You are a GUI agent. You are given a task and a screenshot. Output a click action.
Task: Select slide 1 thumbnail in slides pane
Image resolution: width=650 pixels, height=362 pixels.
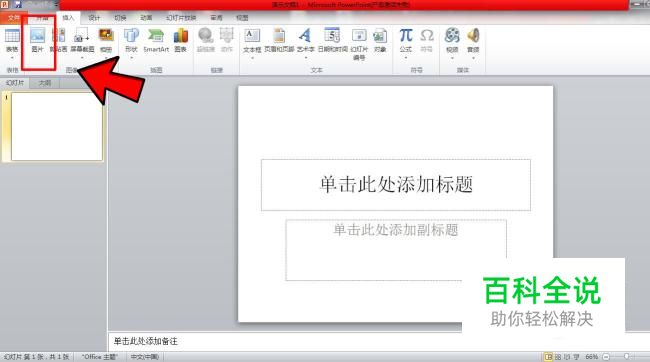[57, 126]
